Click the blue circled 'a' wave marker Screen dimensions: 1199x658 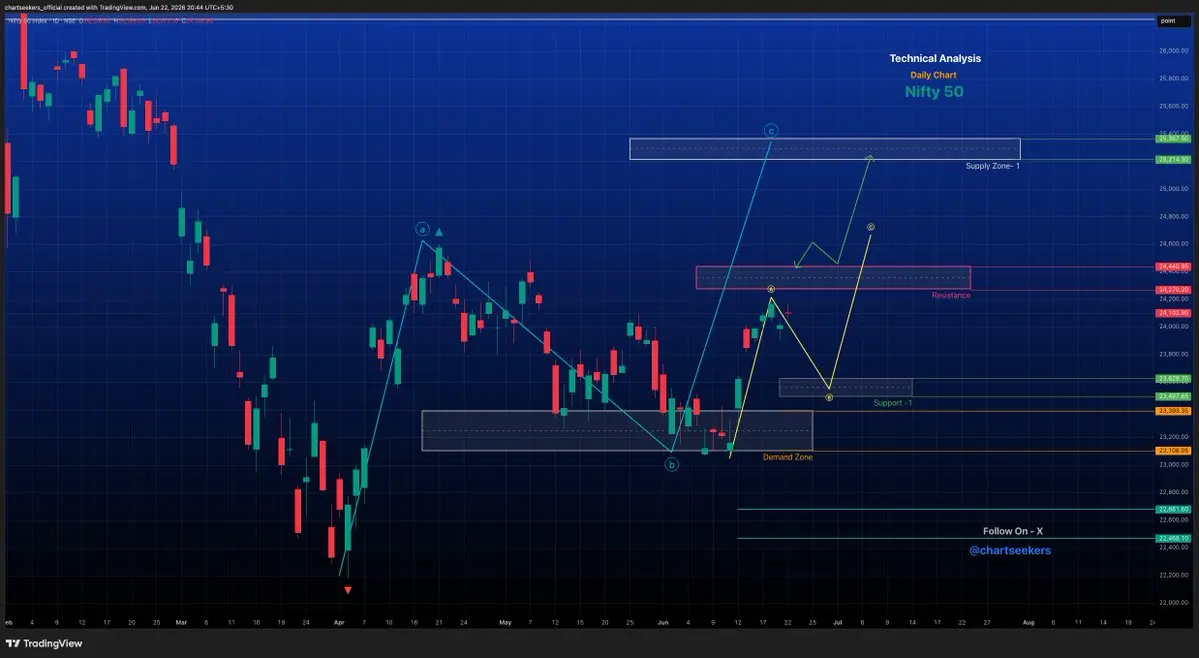point(422,229)
